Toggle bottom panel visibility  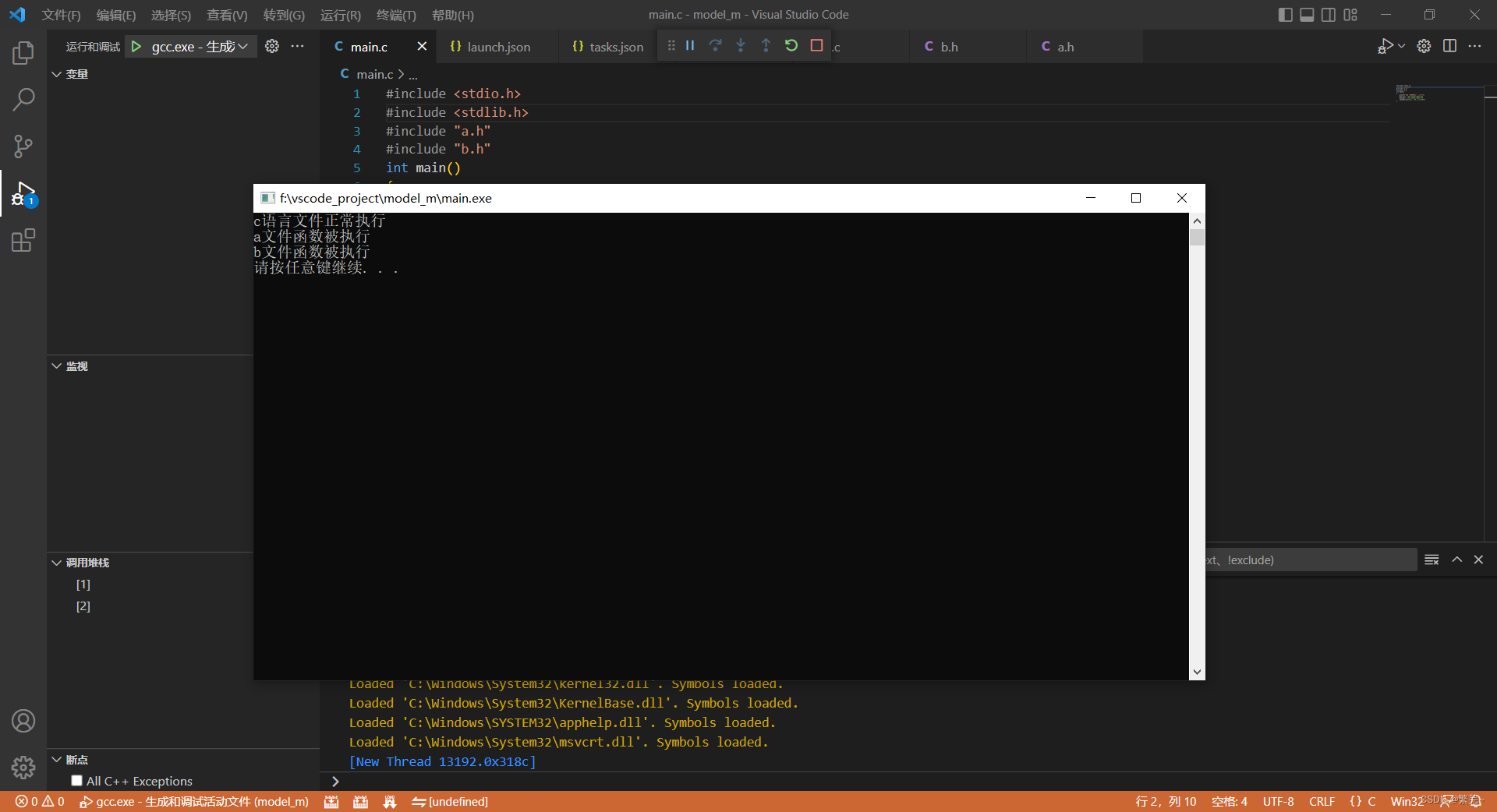pyautogui.click(x=1307, y=15)
